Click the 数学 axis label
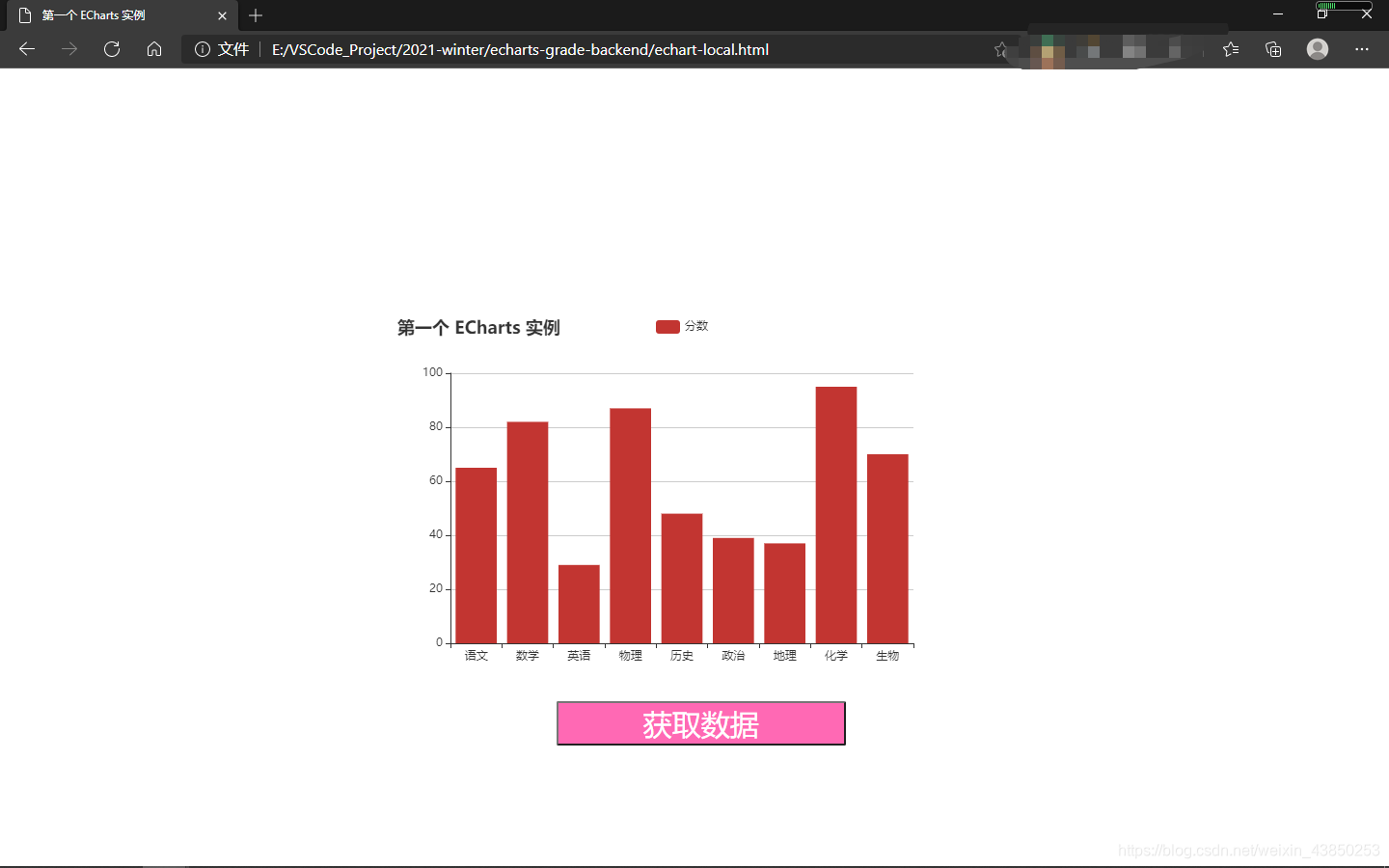Screen dimensions: 1389x868 click(x=528, y=656)
